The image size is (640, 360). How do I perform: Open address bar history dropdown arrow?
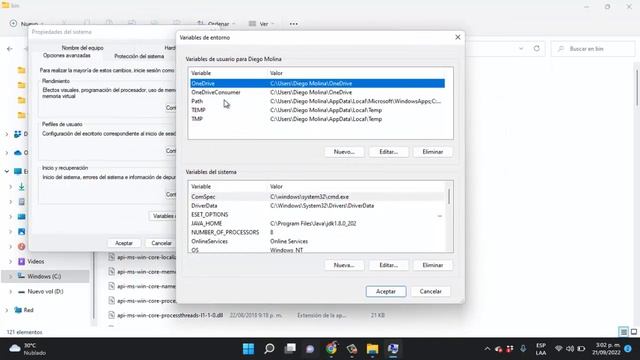pos(521,49)
